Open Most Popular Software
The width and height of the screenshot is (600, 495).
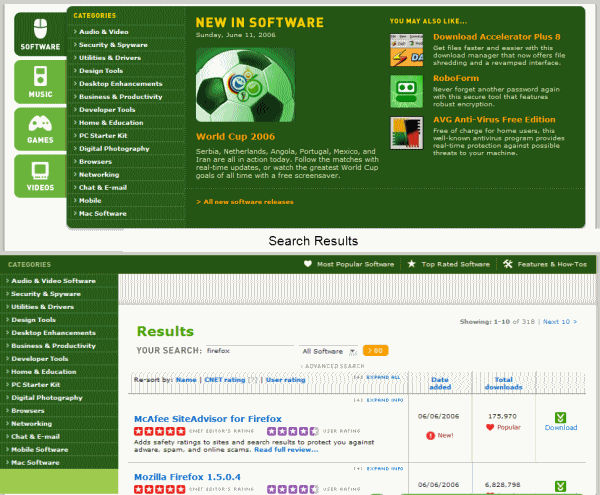[355, 264]
